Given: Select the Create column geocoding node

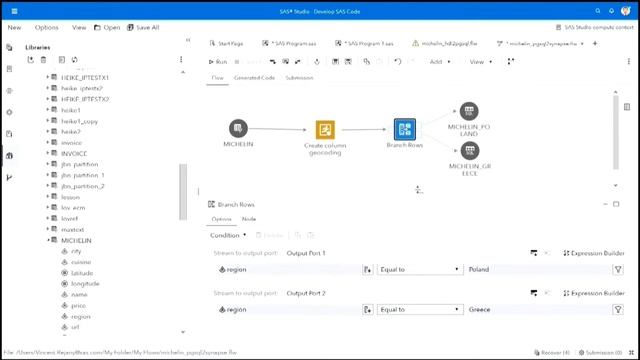Looking at the screenshot, I should tap(325, 130).
